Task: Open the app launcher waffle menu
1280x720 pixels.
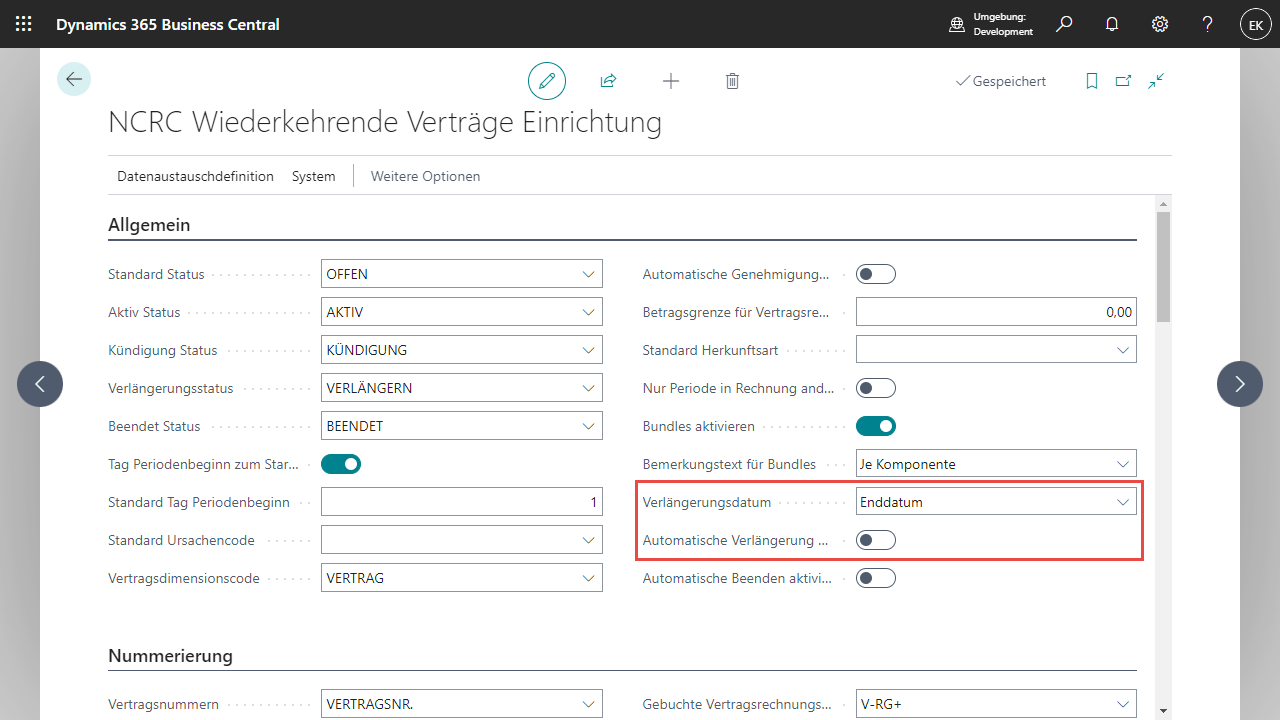Action: (x=23, y=24)
